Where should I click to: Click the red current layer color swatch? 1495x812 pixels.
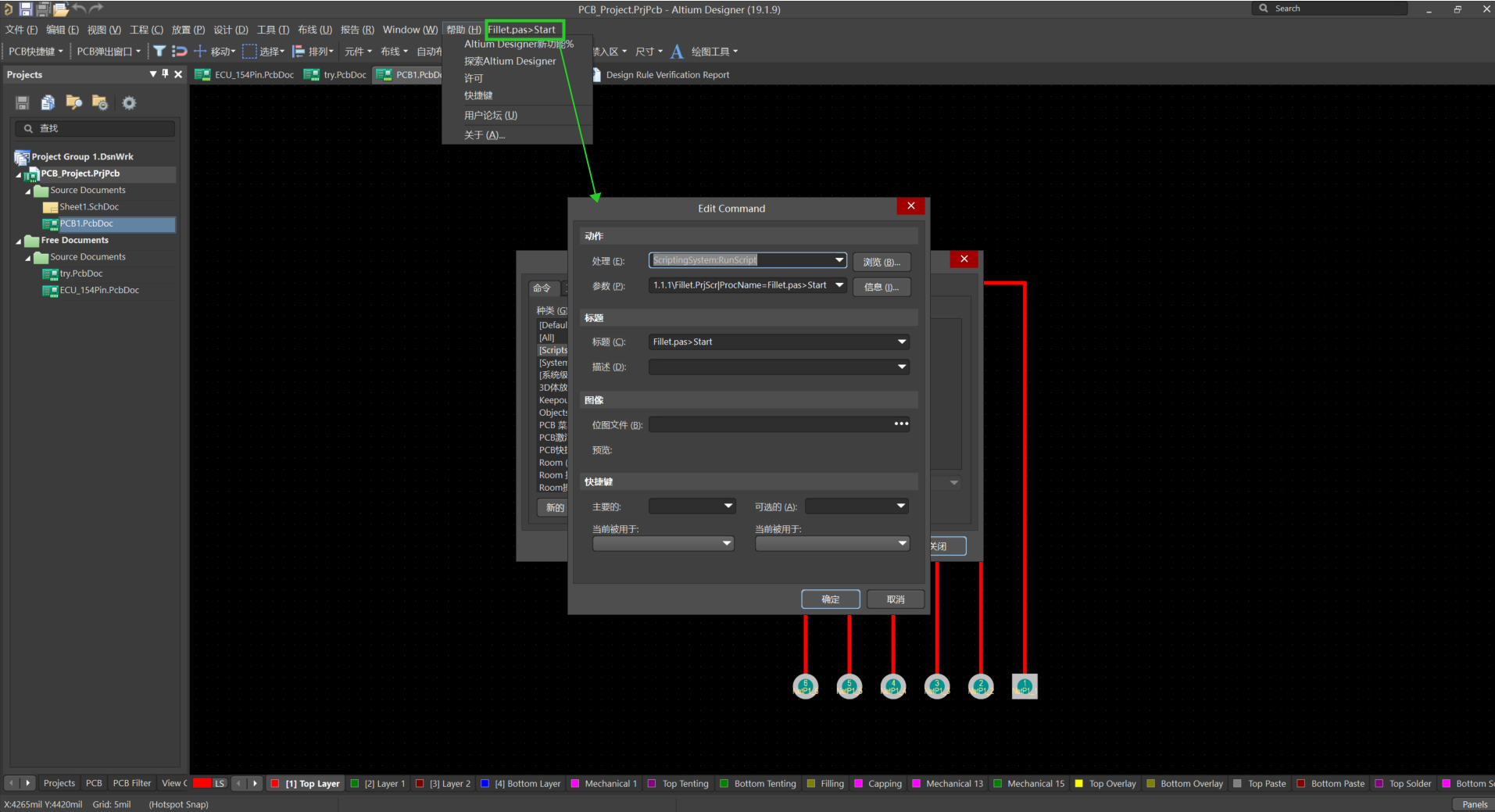pos(202,783)
